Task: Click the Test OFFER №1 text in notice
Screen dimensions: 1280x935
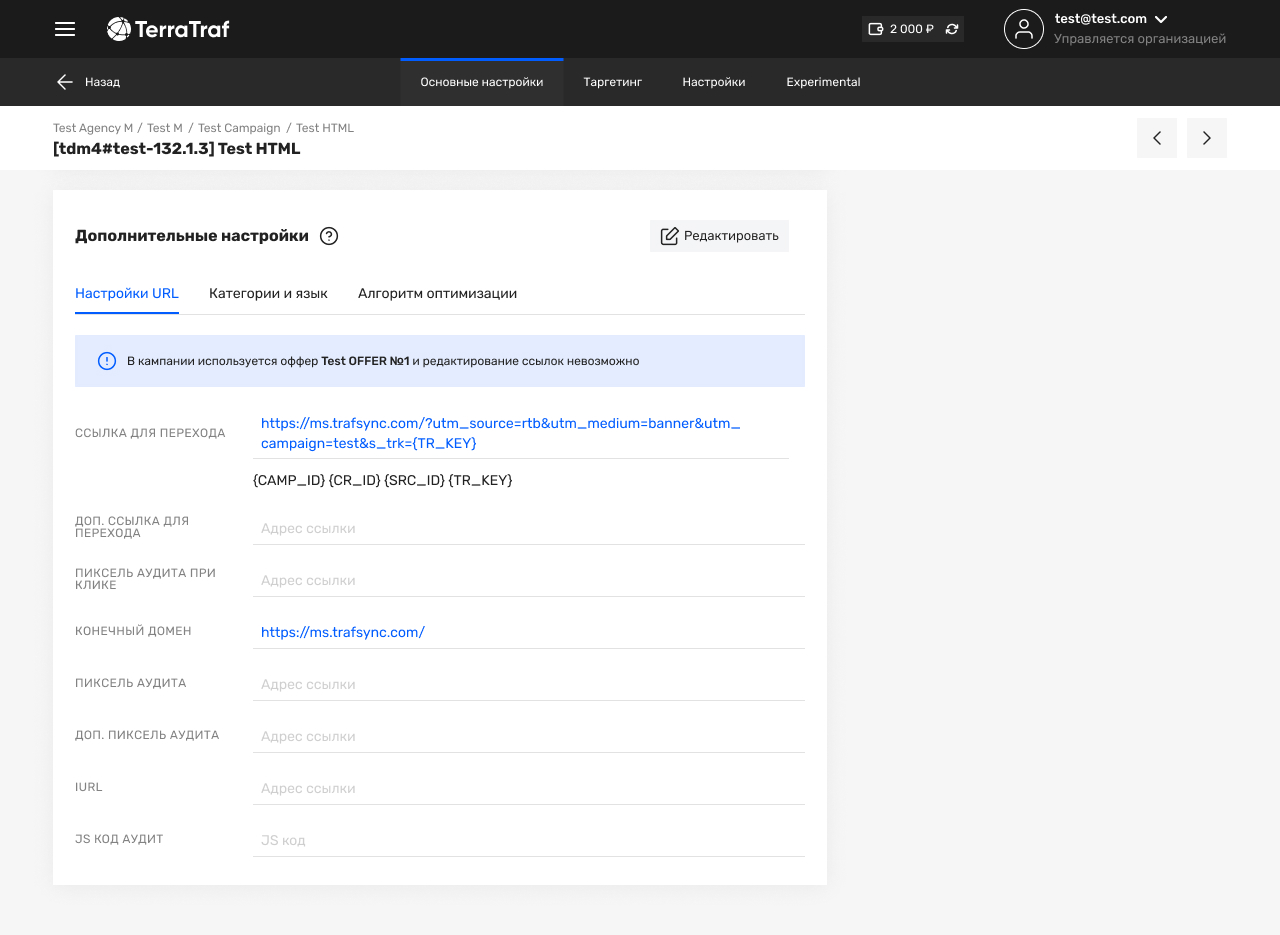Action: click(x=365, y=361)
